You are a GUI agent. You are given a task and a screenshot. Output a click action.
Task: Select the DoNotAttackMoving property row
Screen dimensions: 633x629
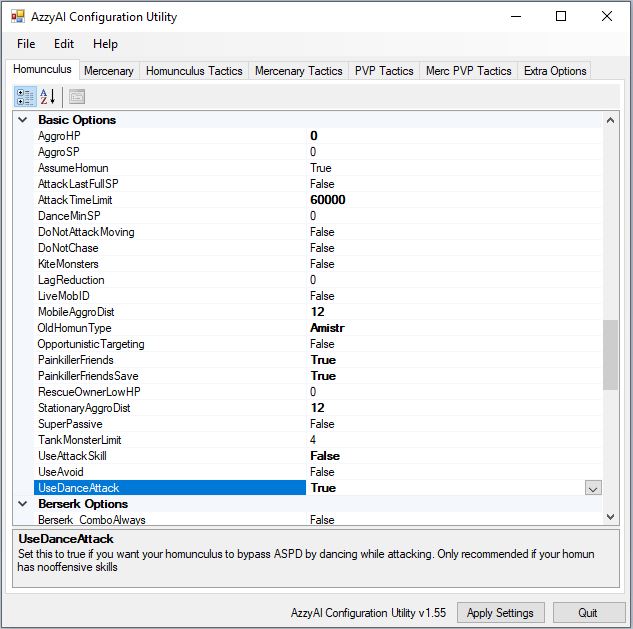tap(318, 232)
